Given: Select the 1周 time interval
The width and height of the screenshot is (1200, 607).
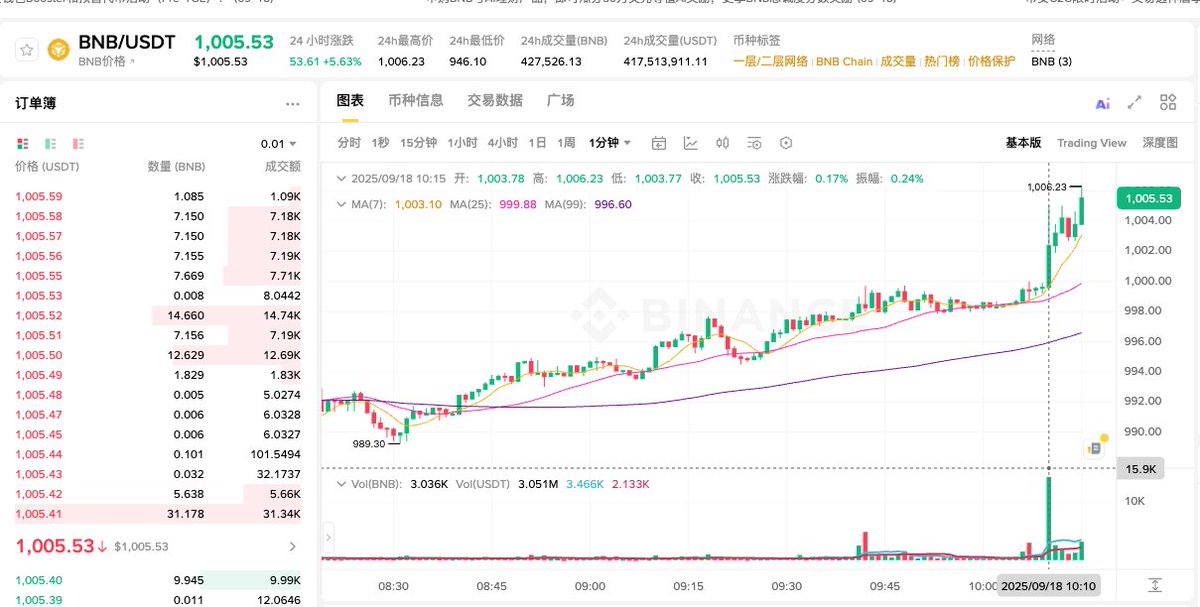Looking at the screenshot, I should pyautogui.click(x=567, y=143).
